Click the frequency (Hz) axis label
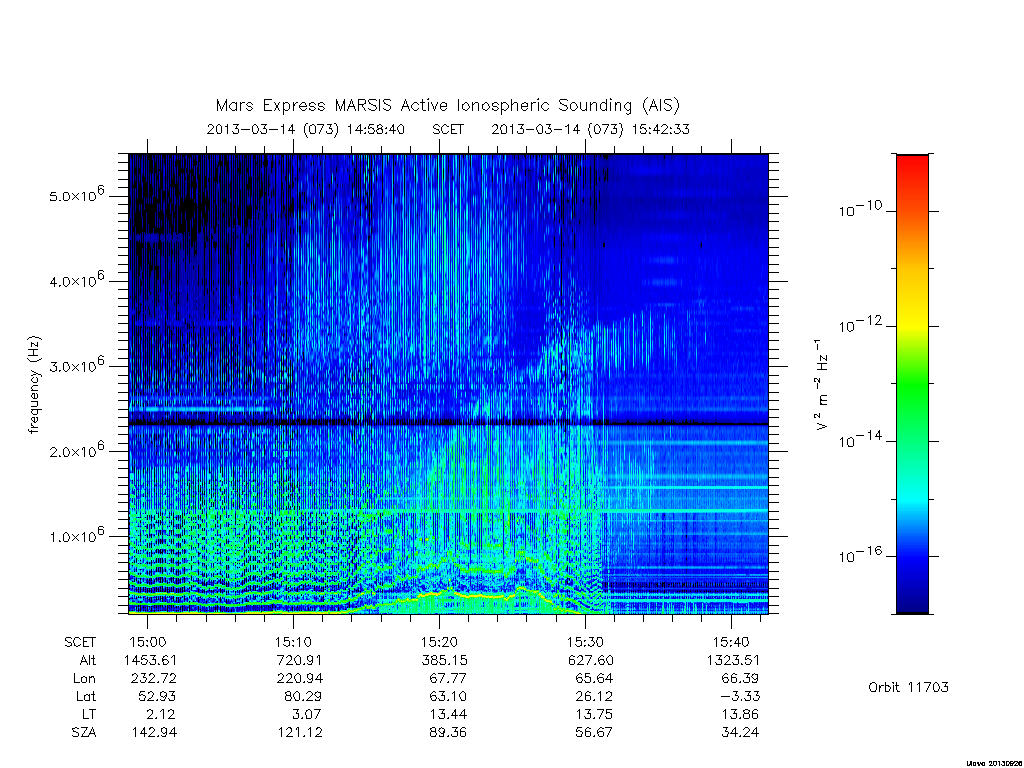This screenshot has width=1024, height=768. pyautogui.click(x=35, y=385)
